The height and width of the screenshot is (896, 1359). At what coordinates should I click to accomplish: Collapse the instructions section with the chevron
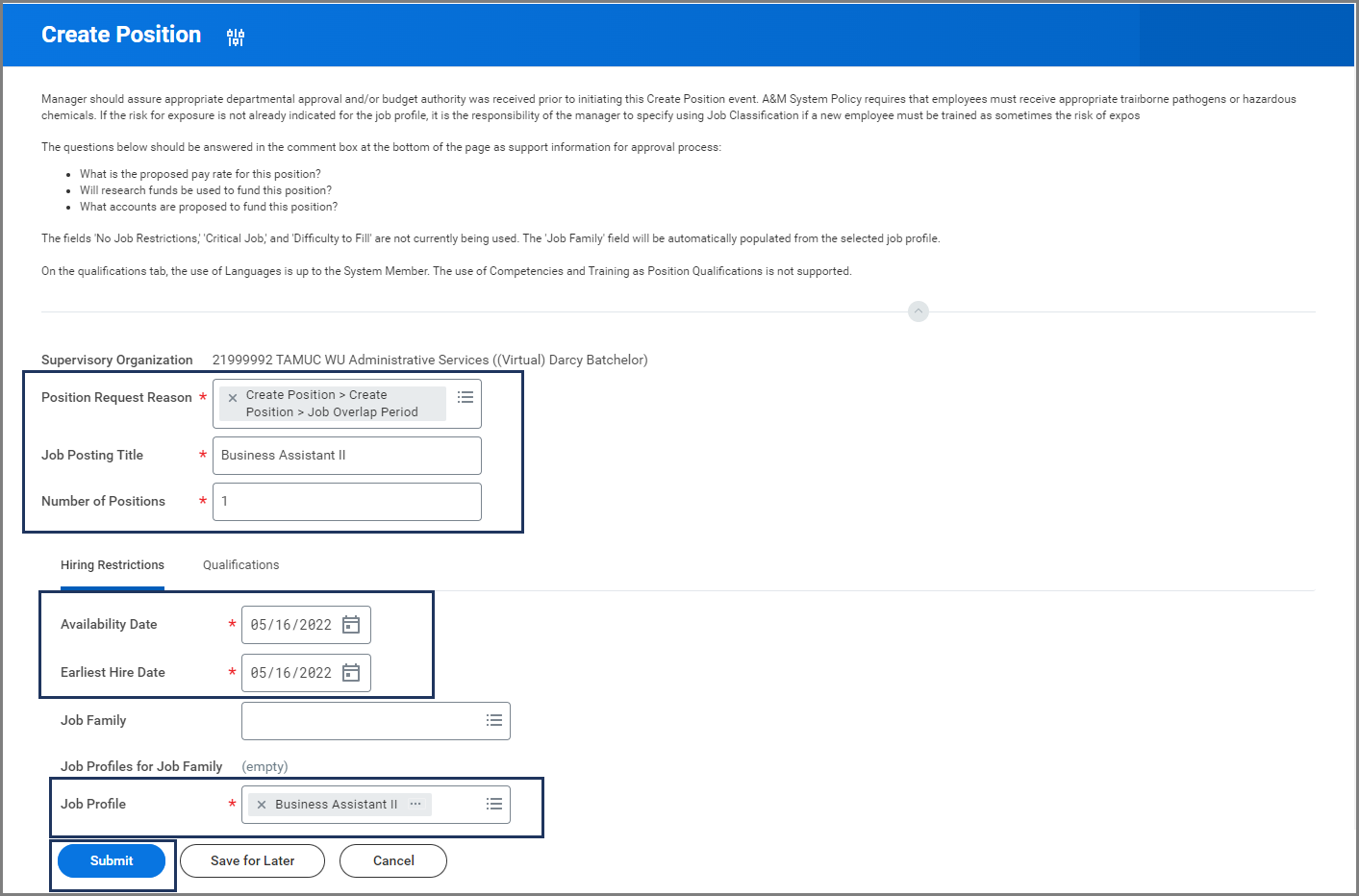919,311
